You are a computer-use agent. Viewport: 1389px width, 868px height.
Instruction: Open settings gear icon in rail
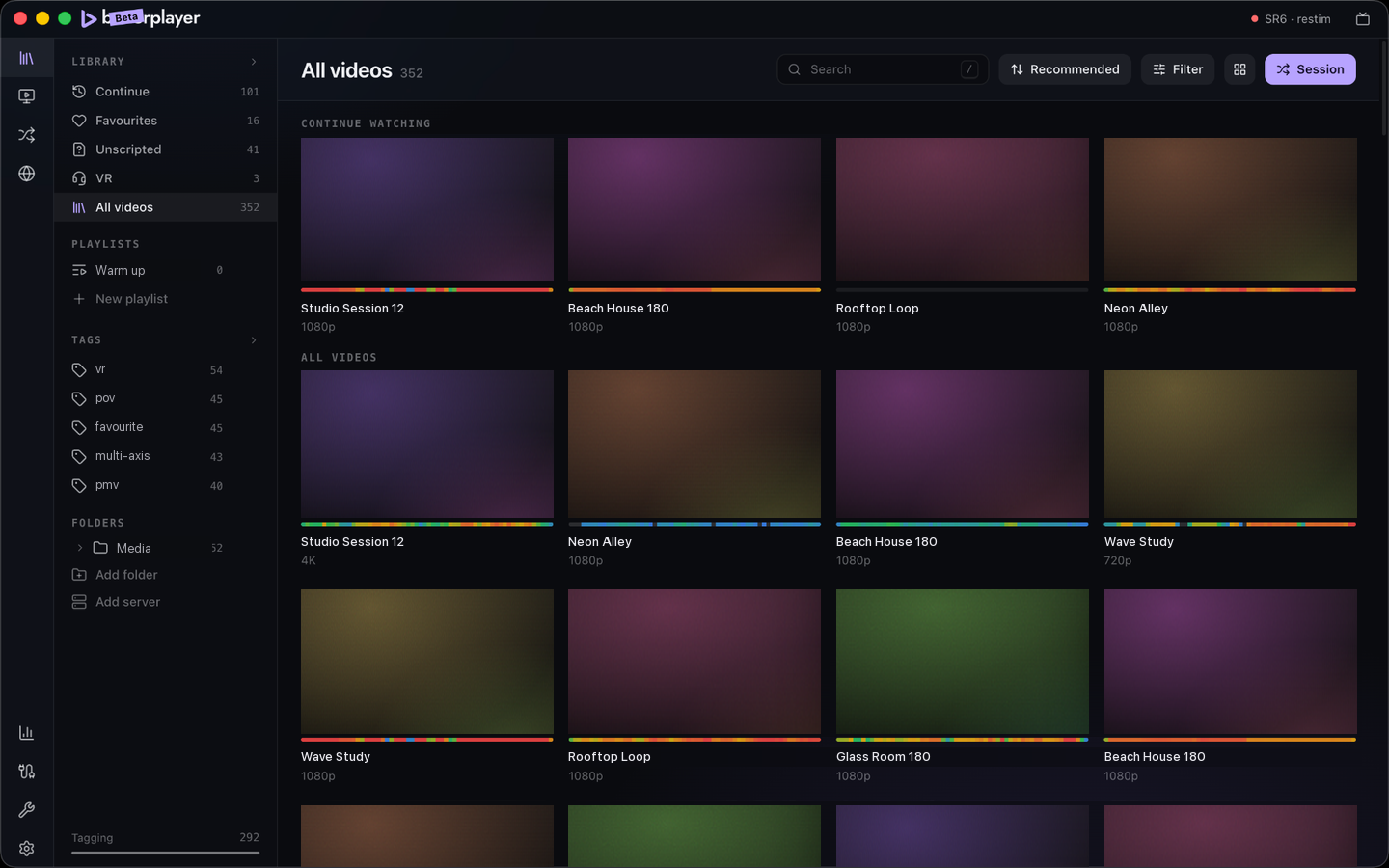point(26,849)
